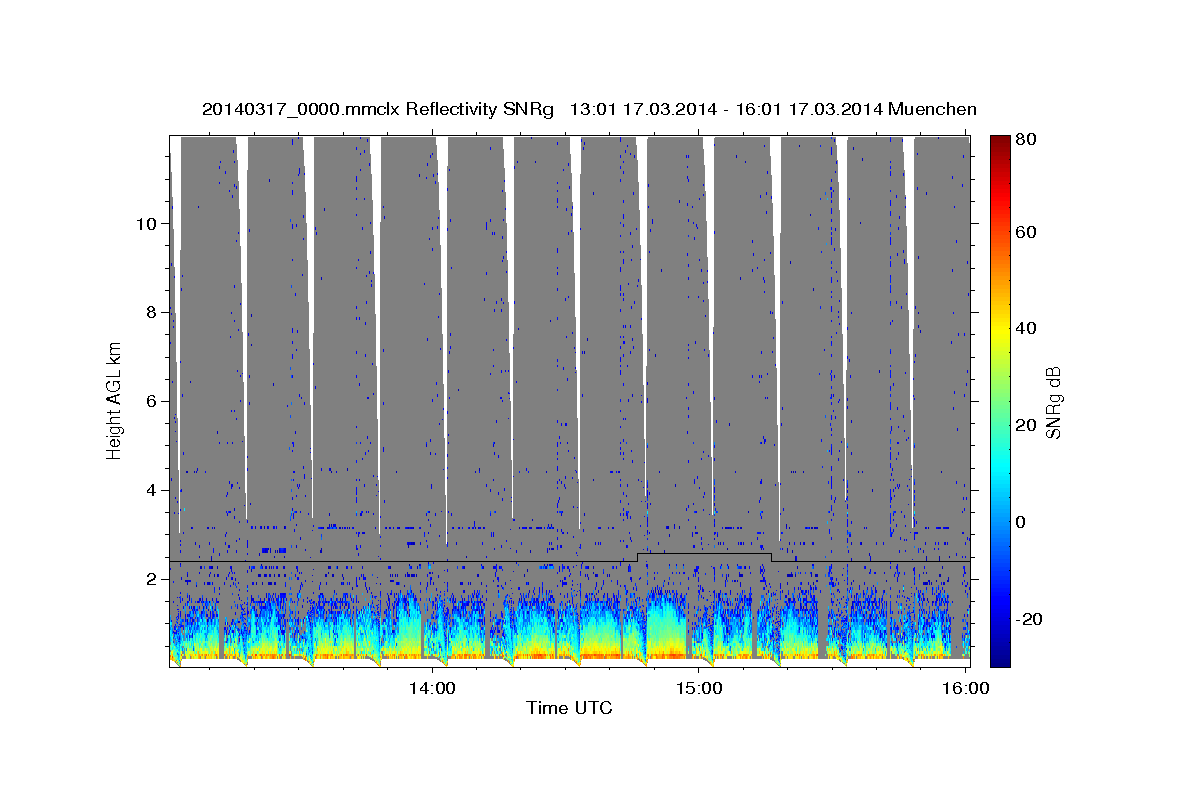Click the 2 km height tick label

coord(148,579)
